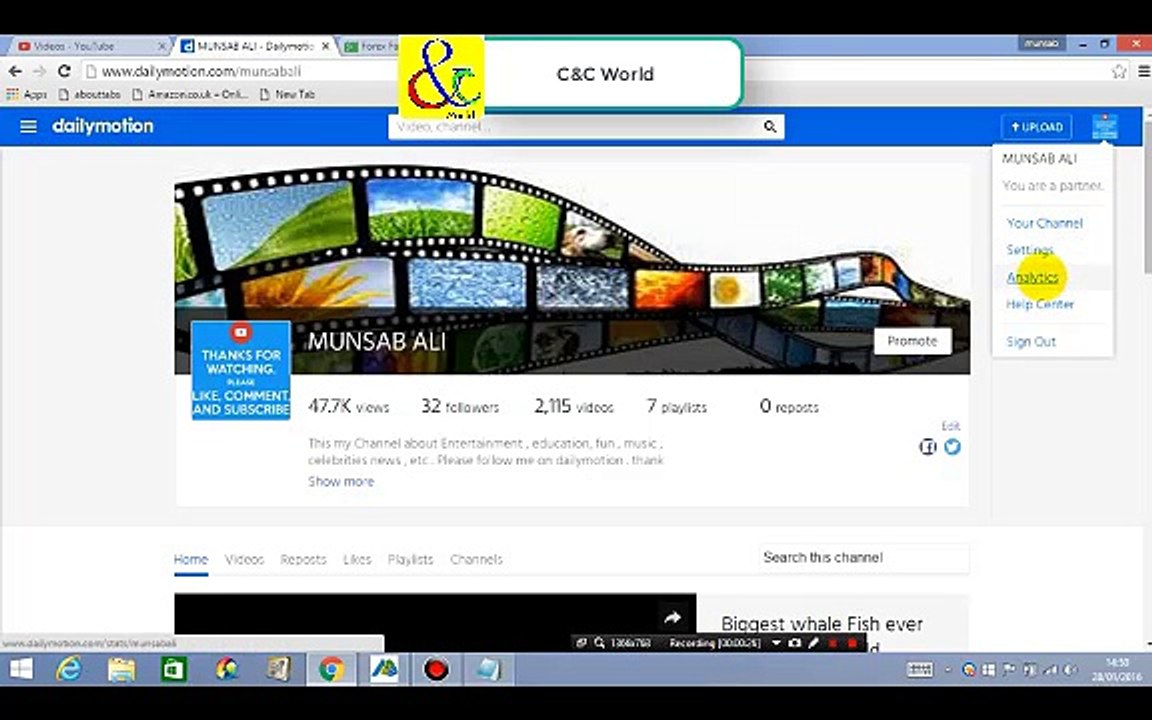Open the Windows Store taskbar icon
This screenshot has width=1152, height=720.
(174, 669)
